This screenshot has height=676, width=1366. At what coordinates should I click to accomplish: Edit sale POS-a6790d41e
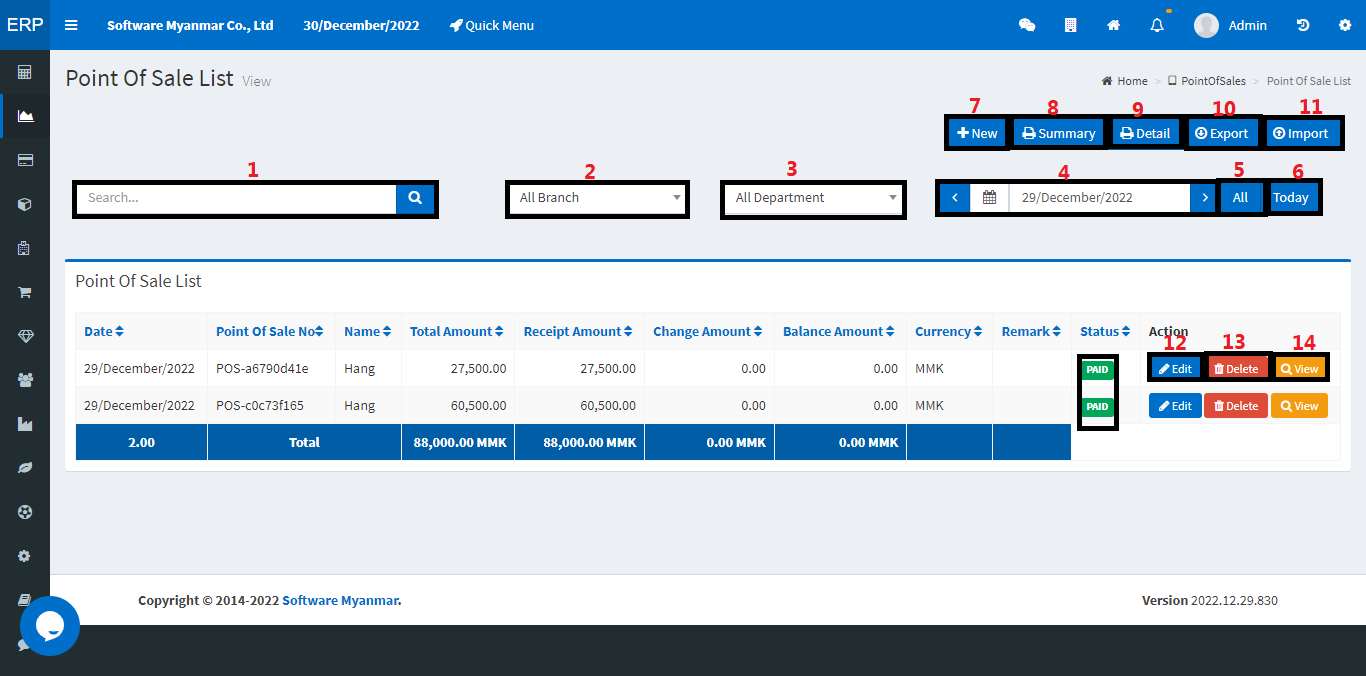pos(1175,369)
